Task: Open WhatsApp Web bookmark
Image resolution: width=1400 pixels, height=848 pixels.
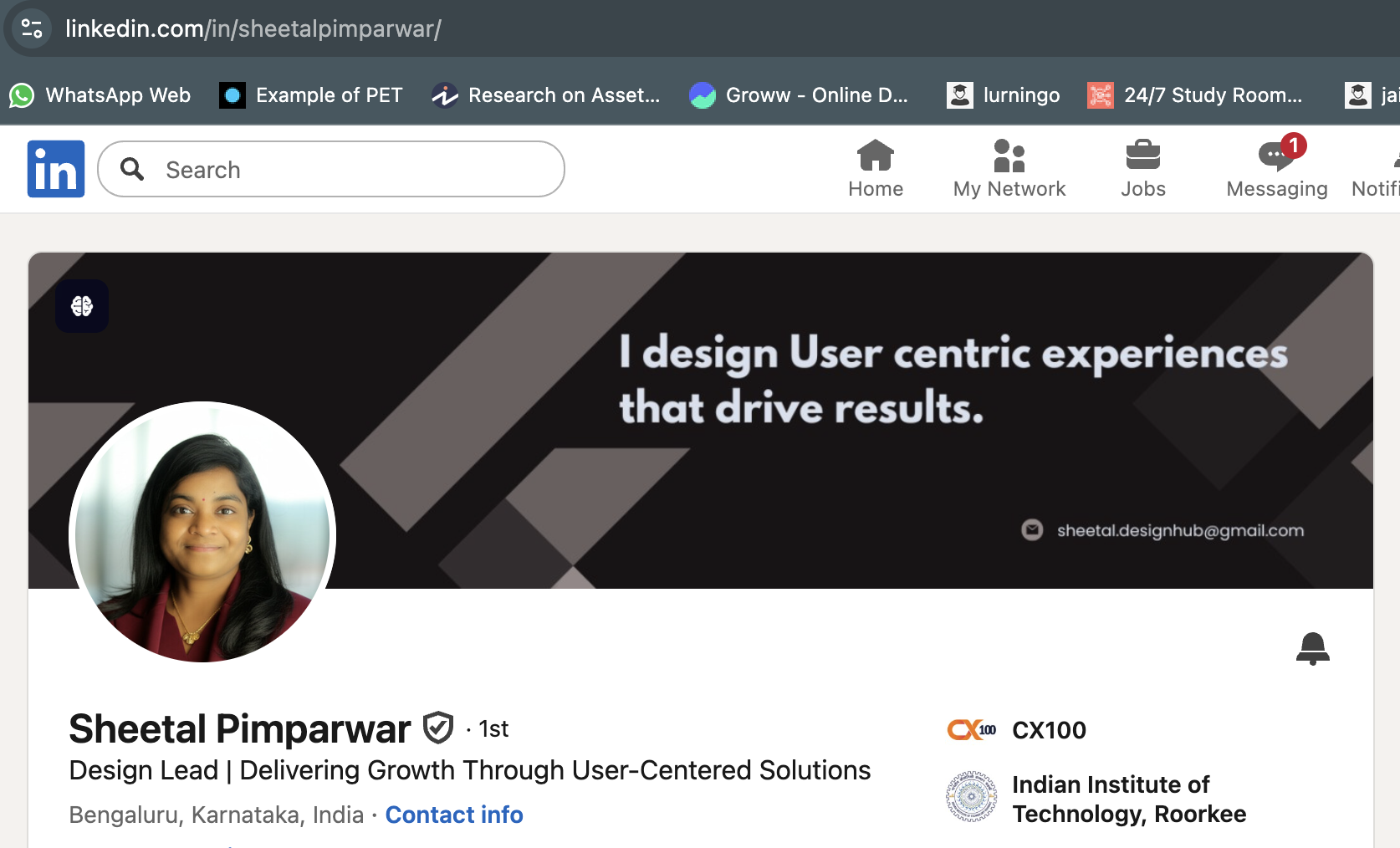Action: [100, 95]
